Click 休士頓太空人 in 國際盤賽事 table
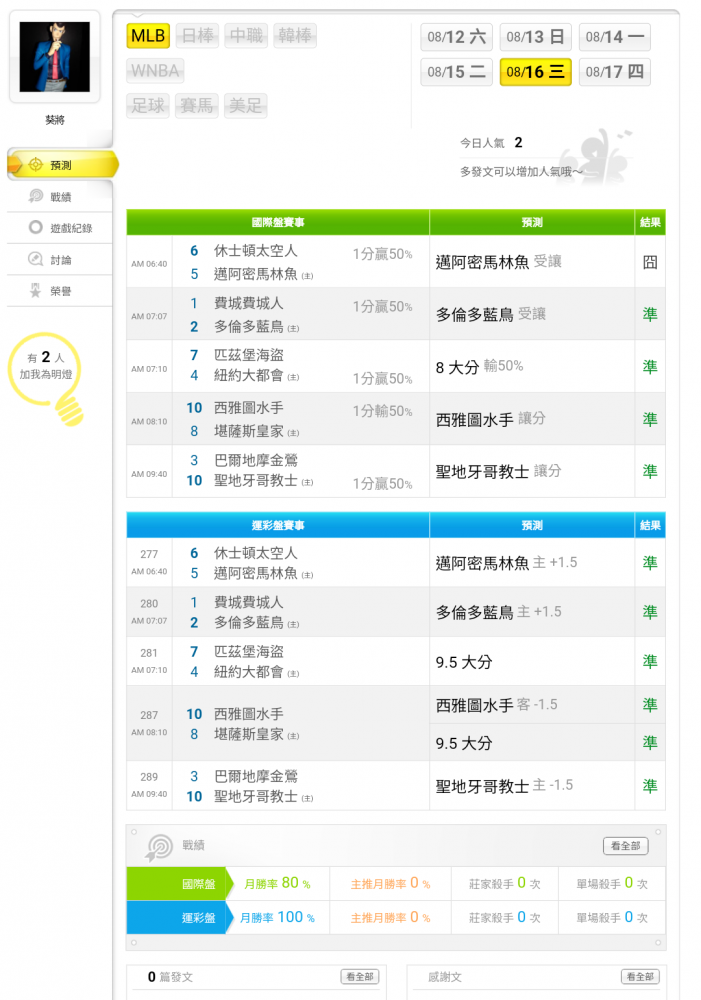This screenshot has width=701, height=1000. [256, 251]
